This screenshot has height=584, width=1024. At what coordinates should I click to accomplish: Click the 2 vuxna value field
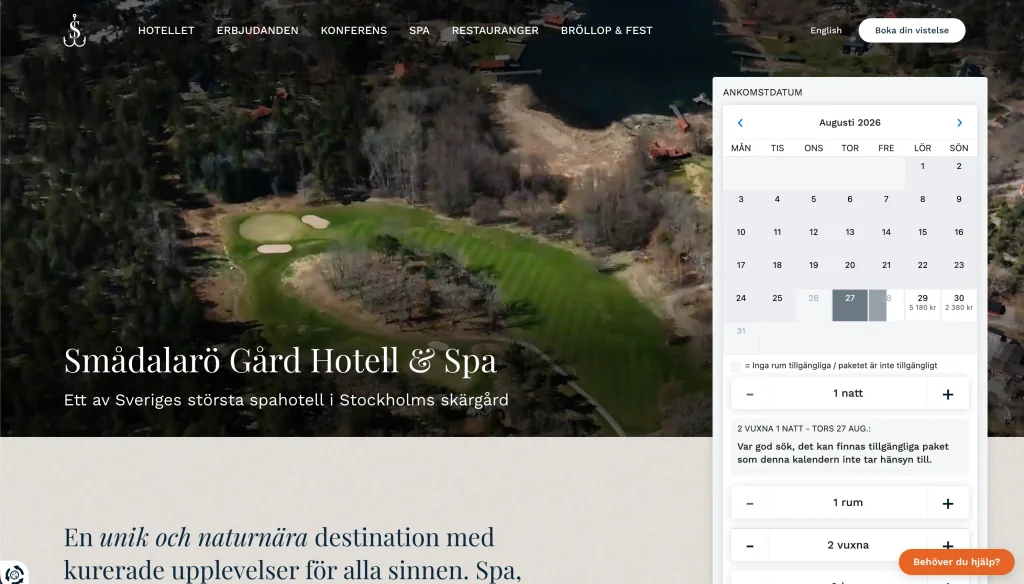click(848, 545)
